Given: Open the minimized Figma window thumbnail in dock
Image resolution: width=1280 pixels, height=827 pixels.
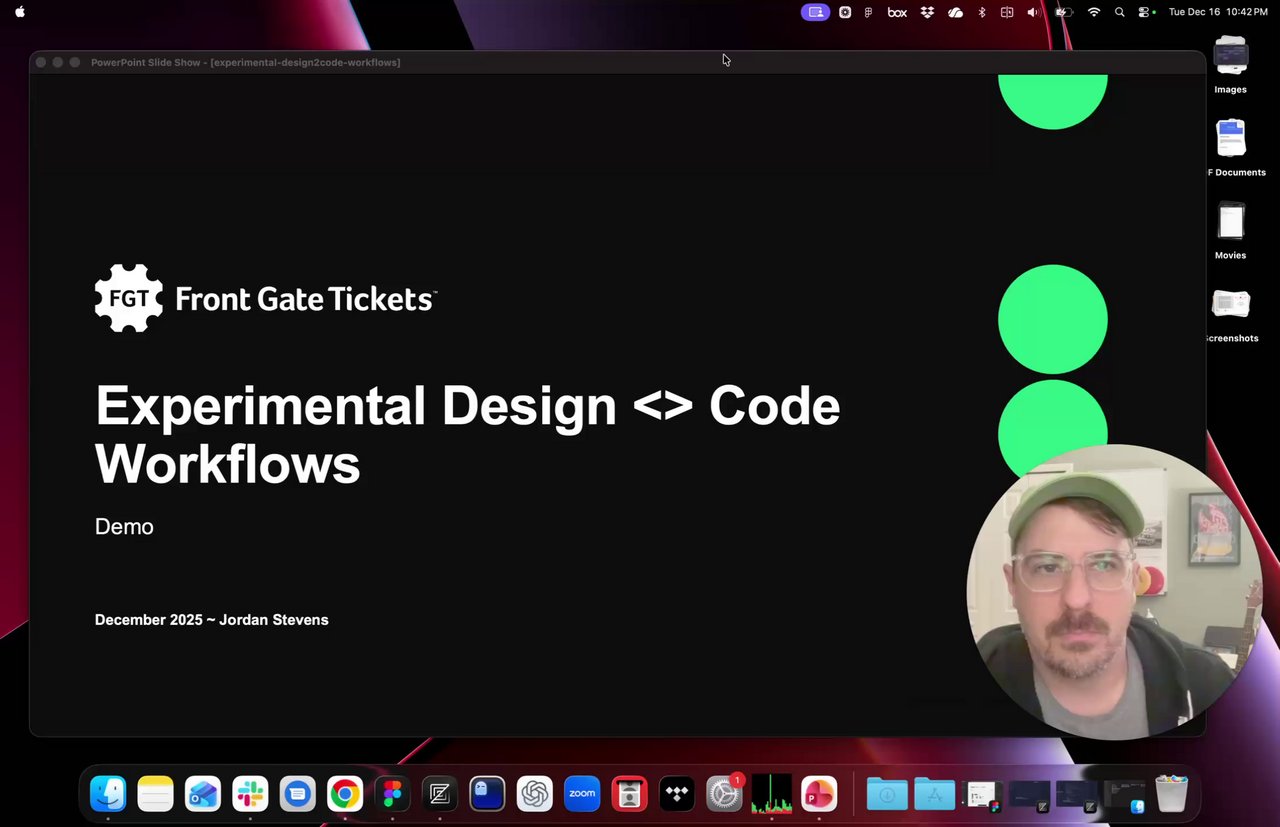Looking at the screenshot, I should (x=982, y=794).
